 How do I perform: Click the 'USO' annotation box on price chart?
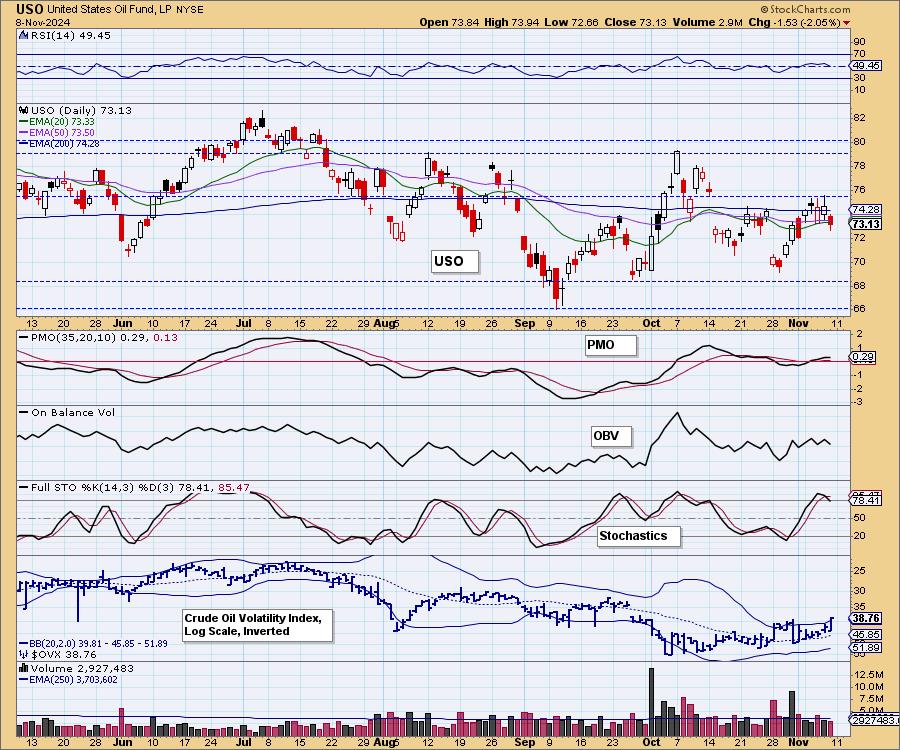pos(454,261)
